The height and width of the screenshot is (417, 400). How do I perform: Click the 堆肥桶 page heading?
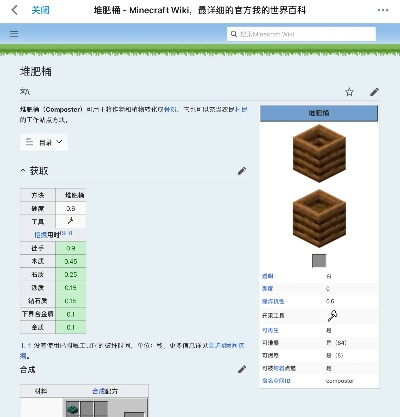pyautogui.click(x=36, y=72)
